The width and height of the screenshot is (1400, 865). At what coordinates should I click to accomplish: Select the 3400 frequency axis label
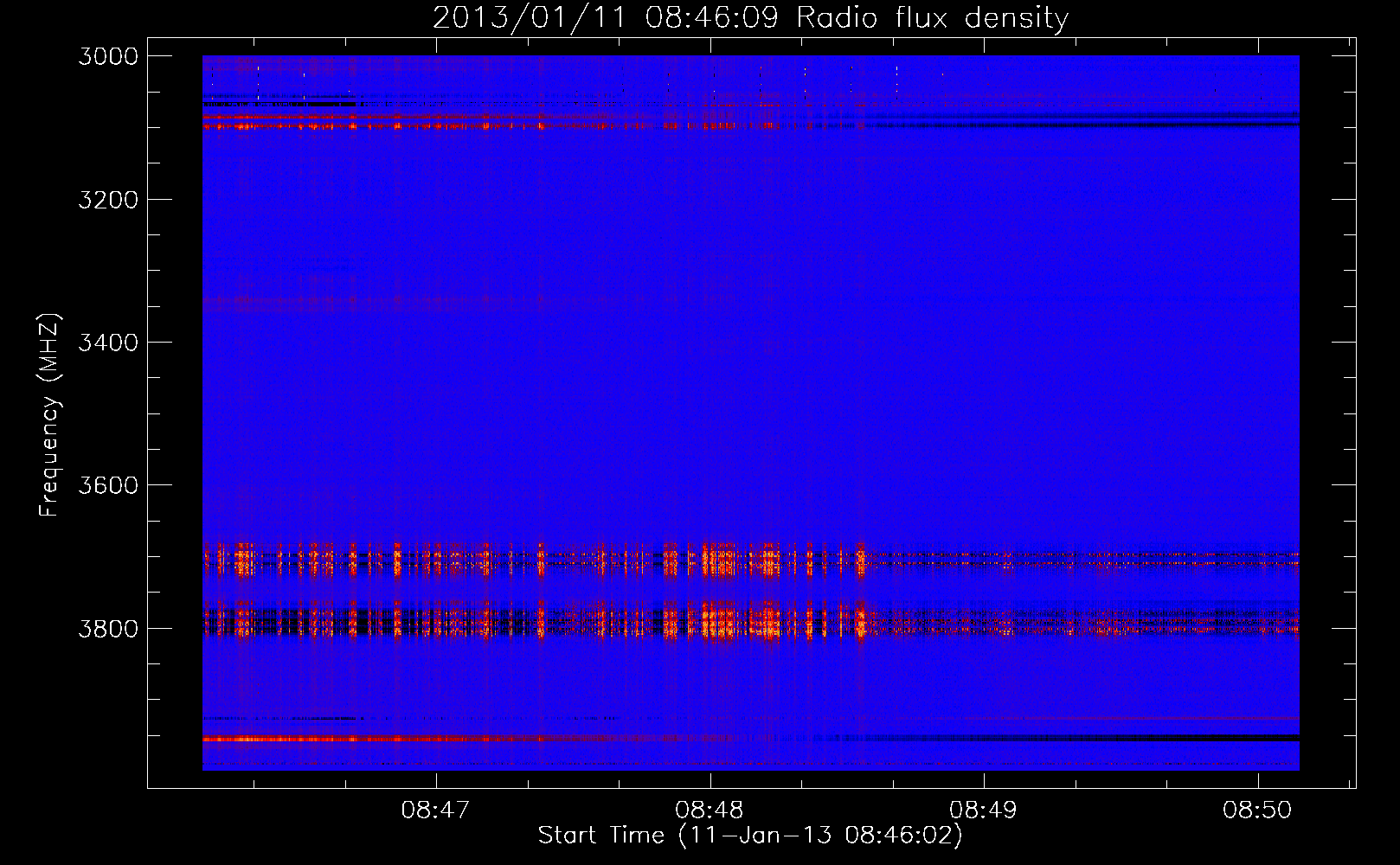click(x=108, y=343)
